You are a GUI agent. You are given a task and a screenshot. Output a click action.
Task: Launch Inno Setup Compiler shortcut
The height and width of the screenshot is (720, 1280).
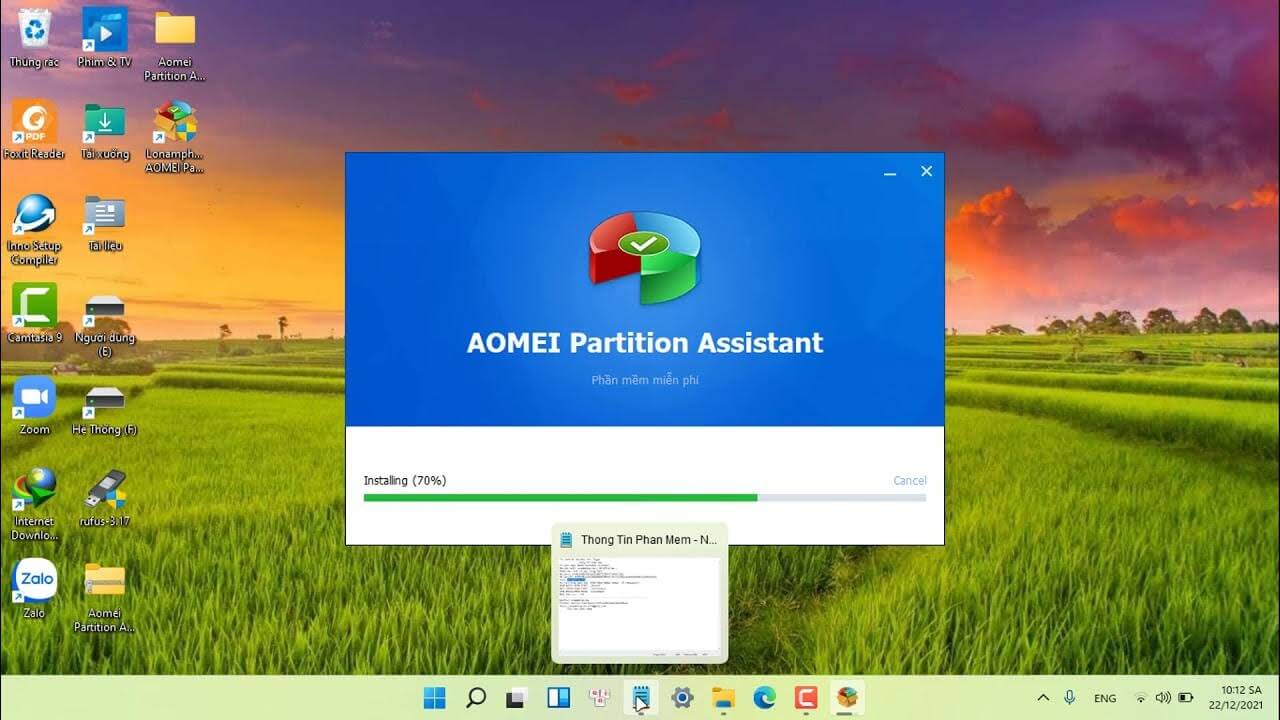click(34, 229)
